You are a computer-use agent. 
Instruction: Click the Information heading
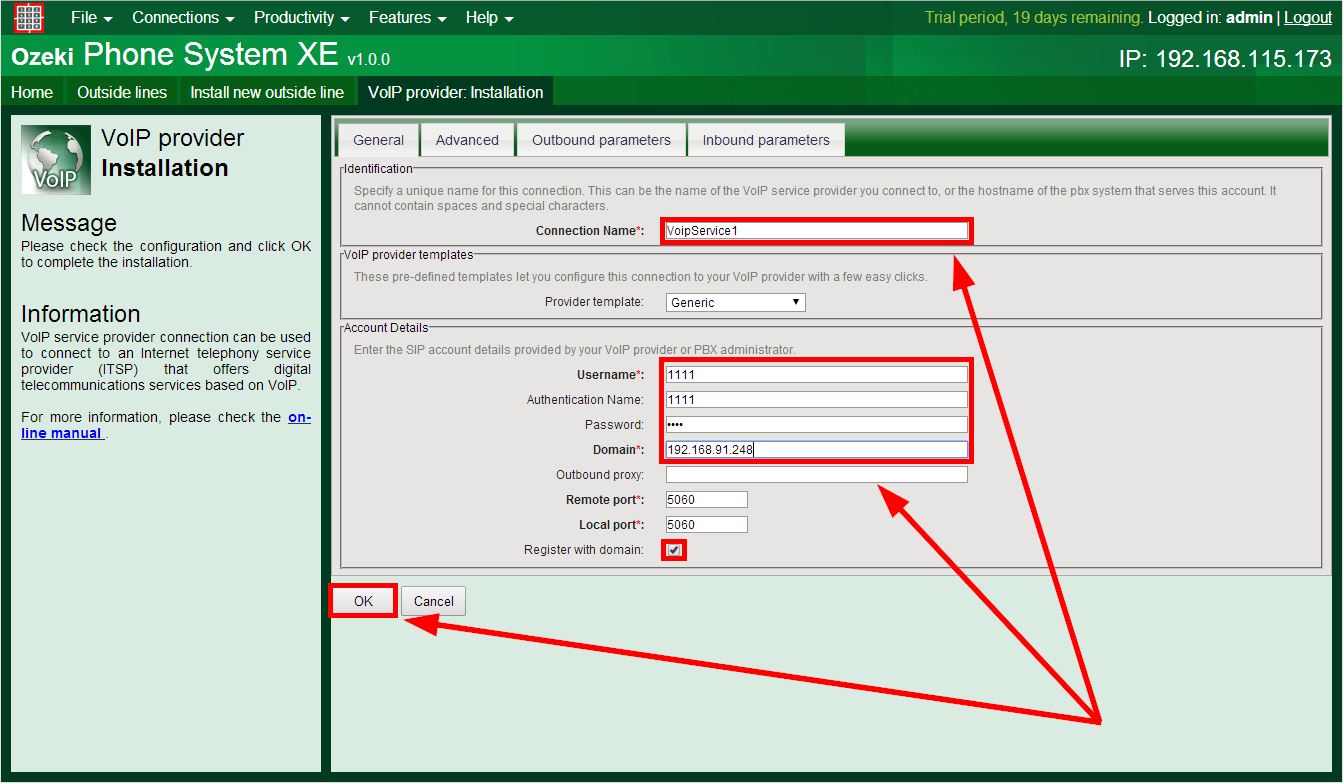tap(81, 314)
